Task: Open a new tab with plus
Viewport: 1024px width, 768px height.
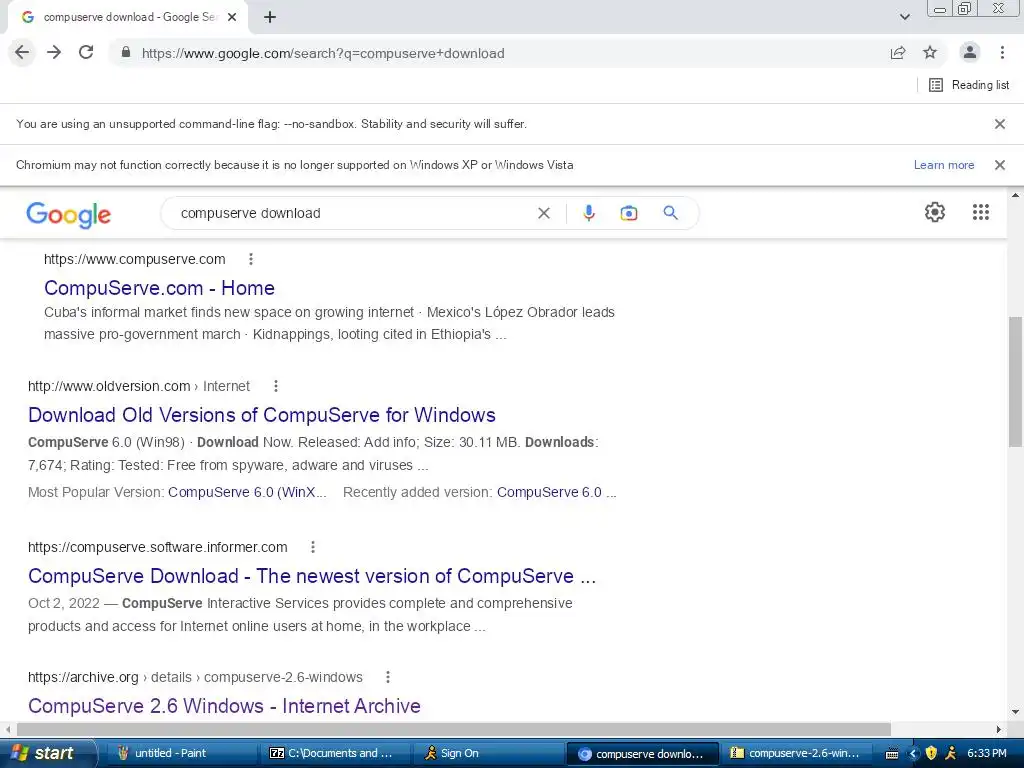Action: [270, 18]
